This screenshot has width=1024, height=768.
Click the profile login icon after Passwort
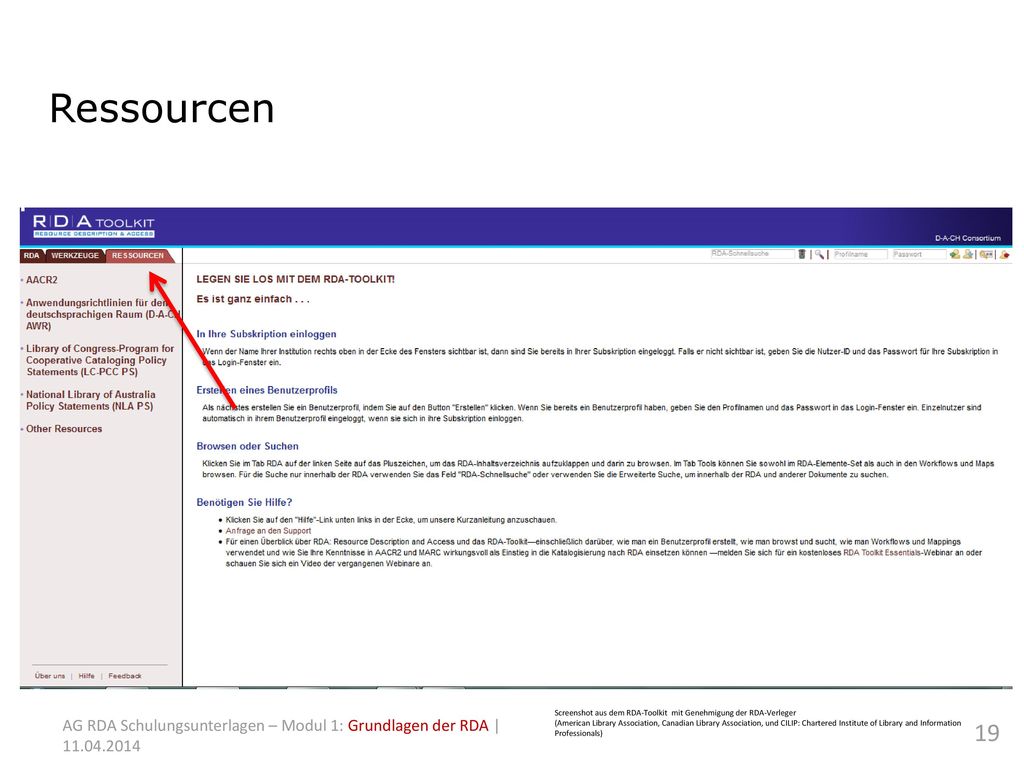pos(955,254)
